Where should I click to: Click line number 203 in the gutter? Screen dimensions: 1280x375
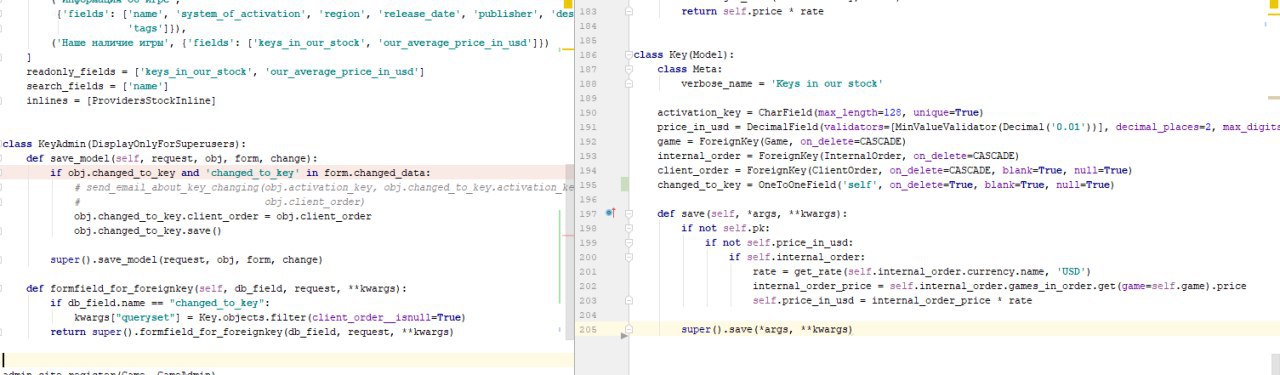588,300
